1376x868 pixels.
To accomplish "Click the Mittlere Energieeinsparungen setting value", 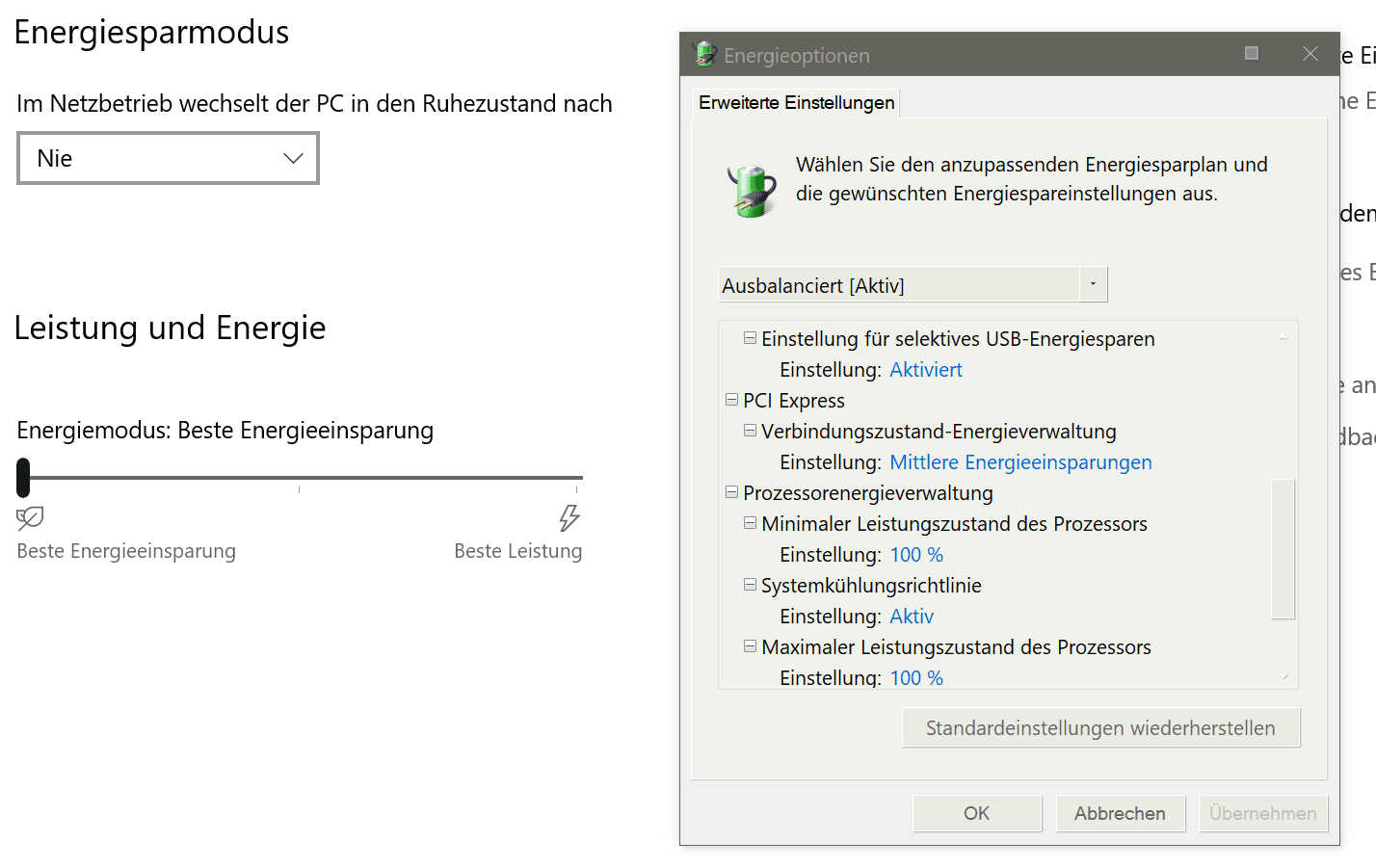I will click(x=1020, y=462).
